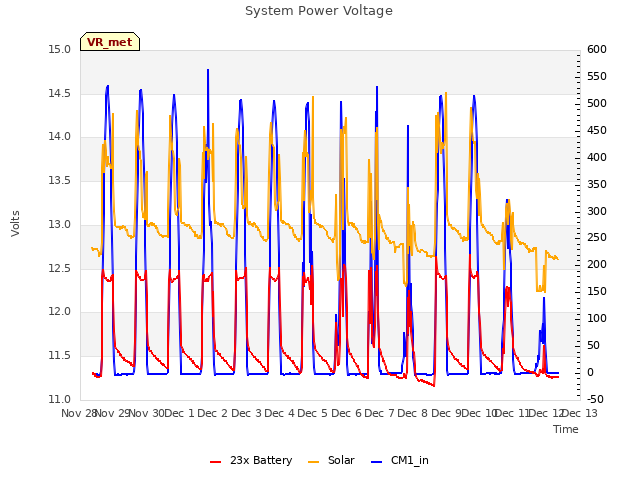The width and height of the screenshot is (640, 480).
Task: Click the red 23x Battery legend swatch
Action: [x=216, y=462]
